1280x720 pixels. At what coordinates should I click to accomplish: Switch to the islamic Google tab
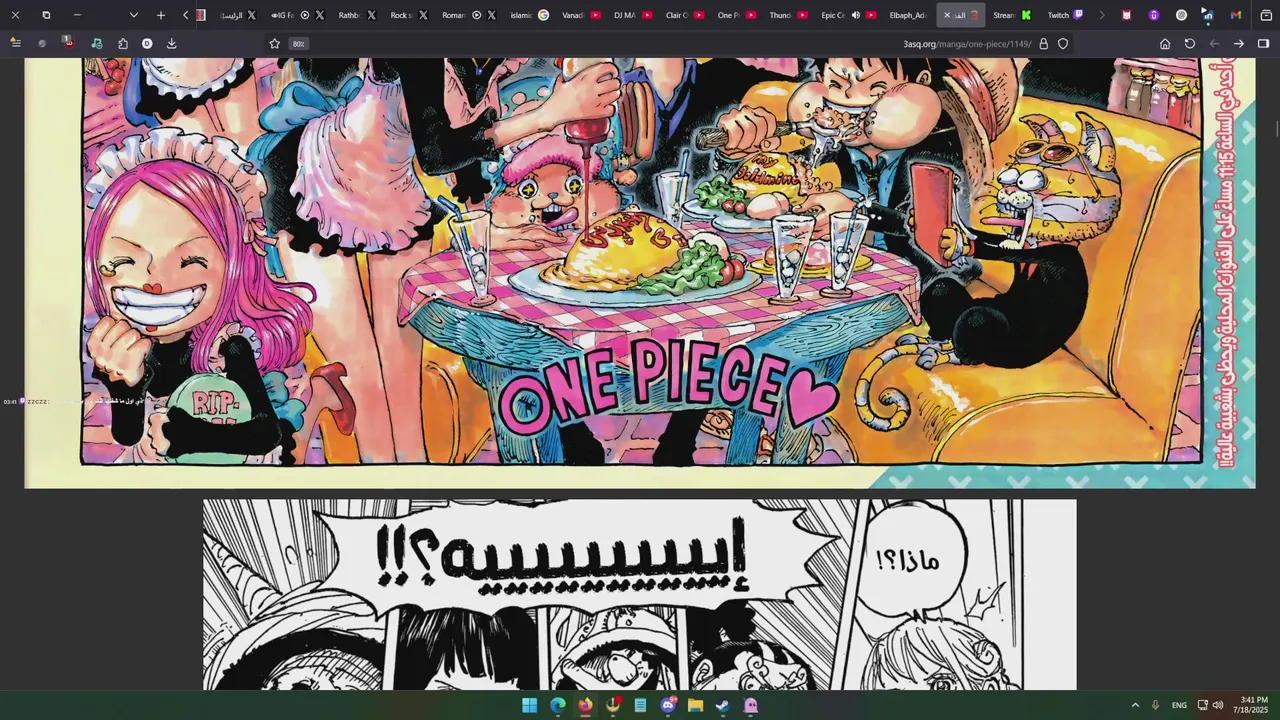[529, 15]
